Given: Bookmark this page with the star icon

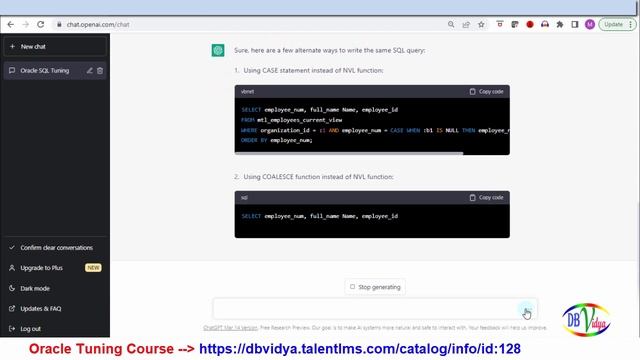Looking at the screenshot, I should click(481, 24).
